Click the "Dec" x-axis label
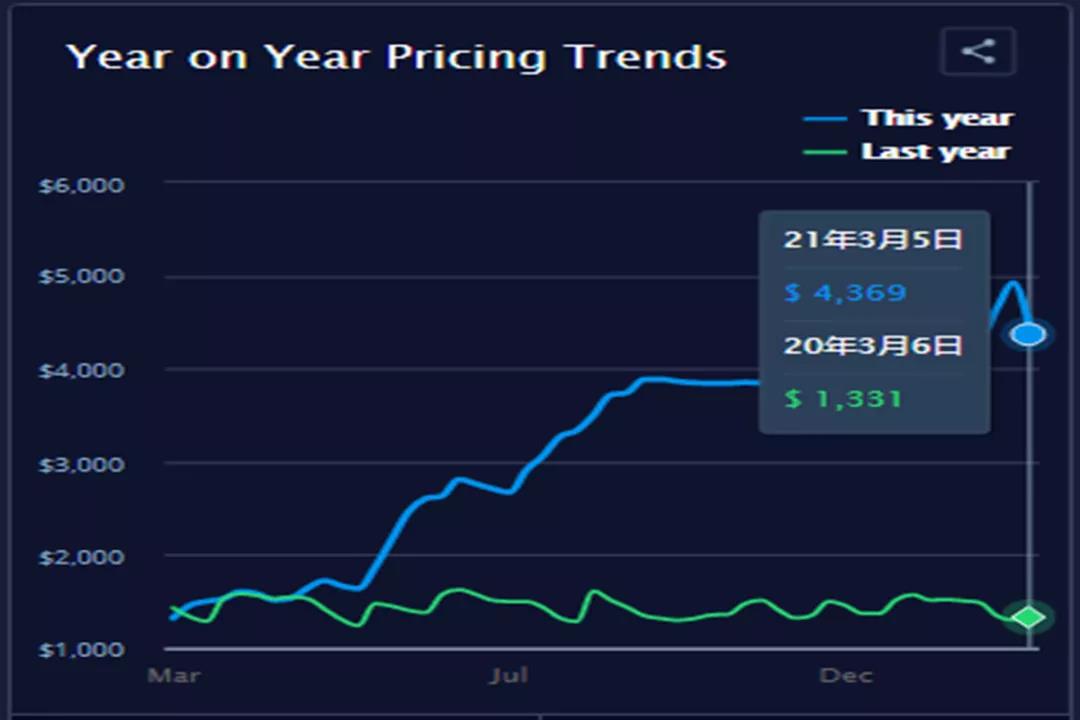Image resolution: width=1080 pixels, height=720 pixels. coord(846,676)
